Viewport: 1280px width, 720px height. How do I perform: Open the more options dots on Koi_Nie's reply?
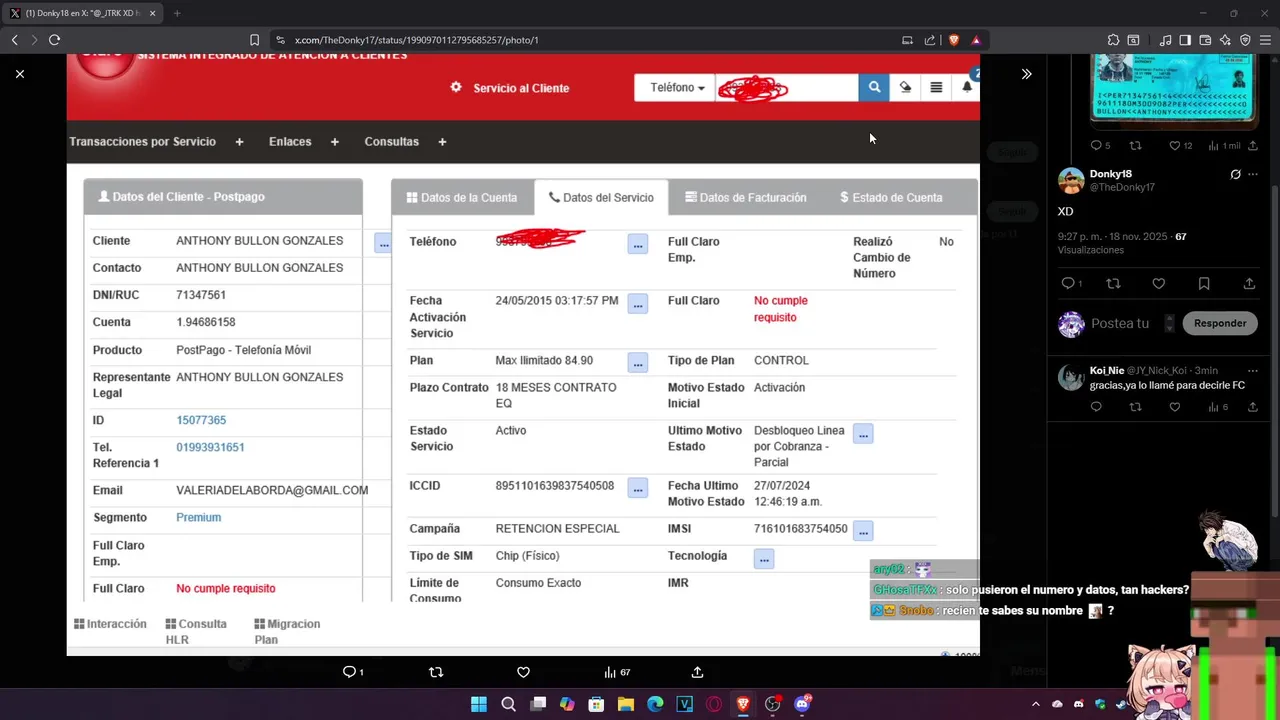click(1253, 370)
